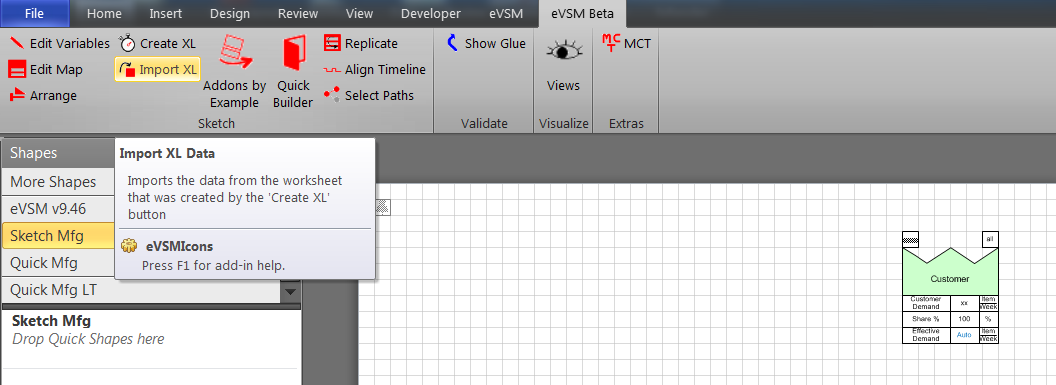Click the Show Glue icon

[453, 44]
